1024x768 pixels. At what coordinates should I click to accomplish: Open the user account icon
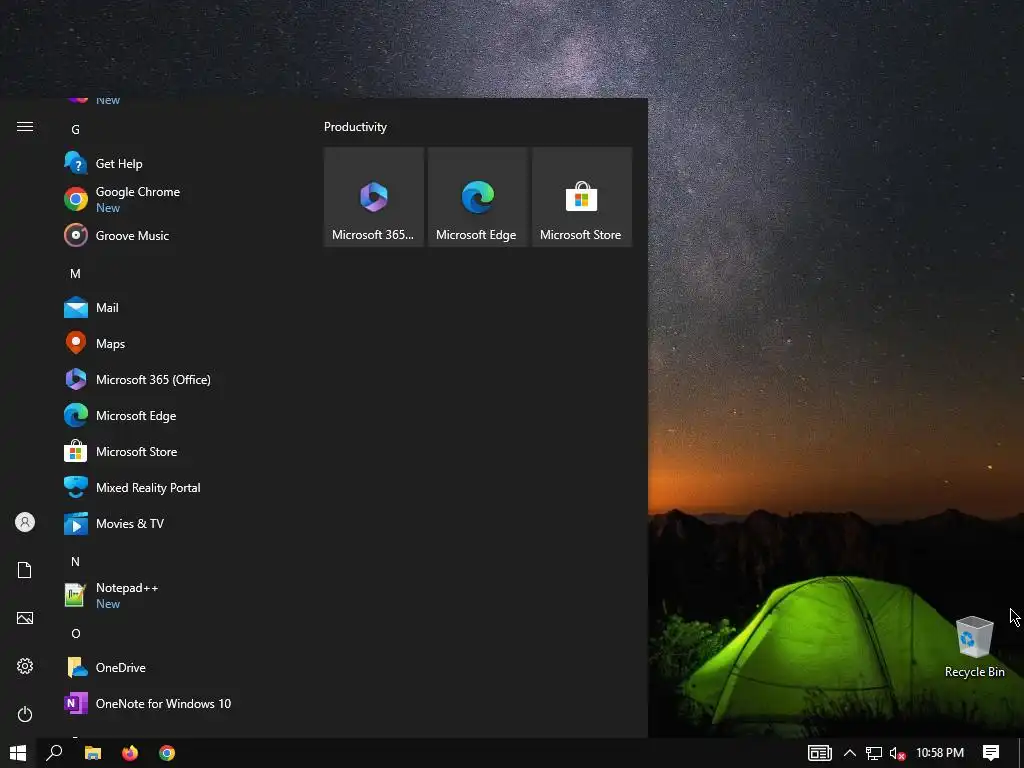click(25, 522)
